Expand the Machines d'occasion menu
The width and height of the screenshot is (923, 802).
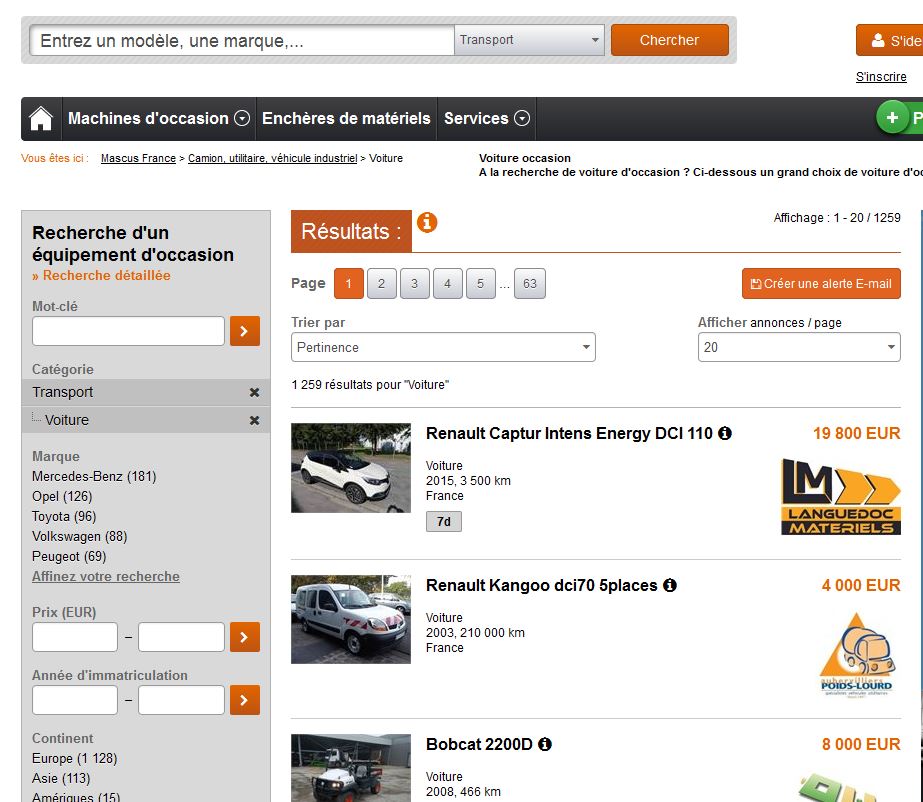point(159,118)
